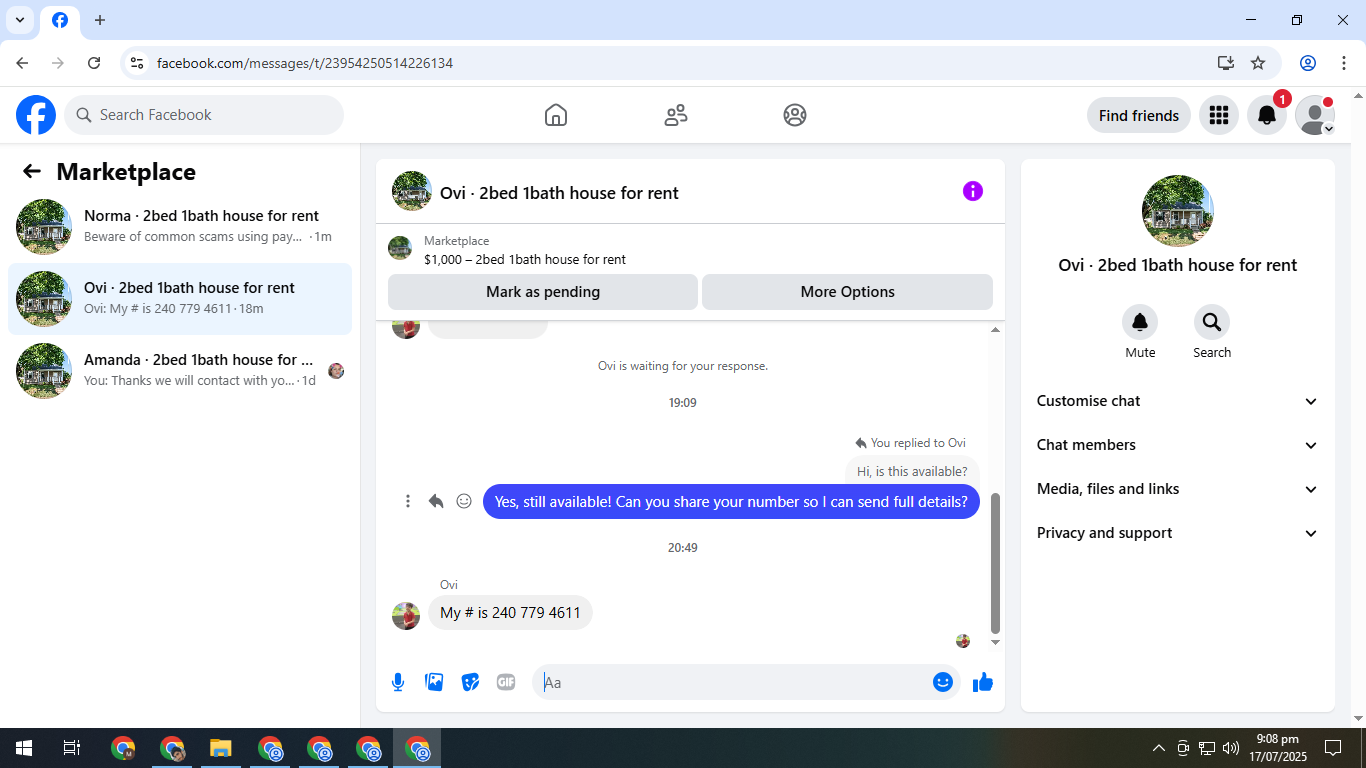The height and width of the screenshot is (768, 1366).
Task: Open the Groups icon in top navigation
Action: tap(795, 115)
